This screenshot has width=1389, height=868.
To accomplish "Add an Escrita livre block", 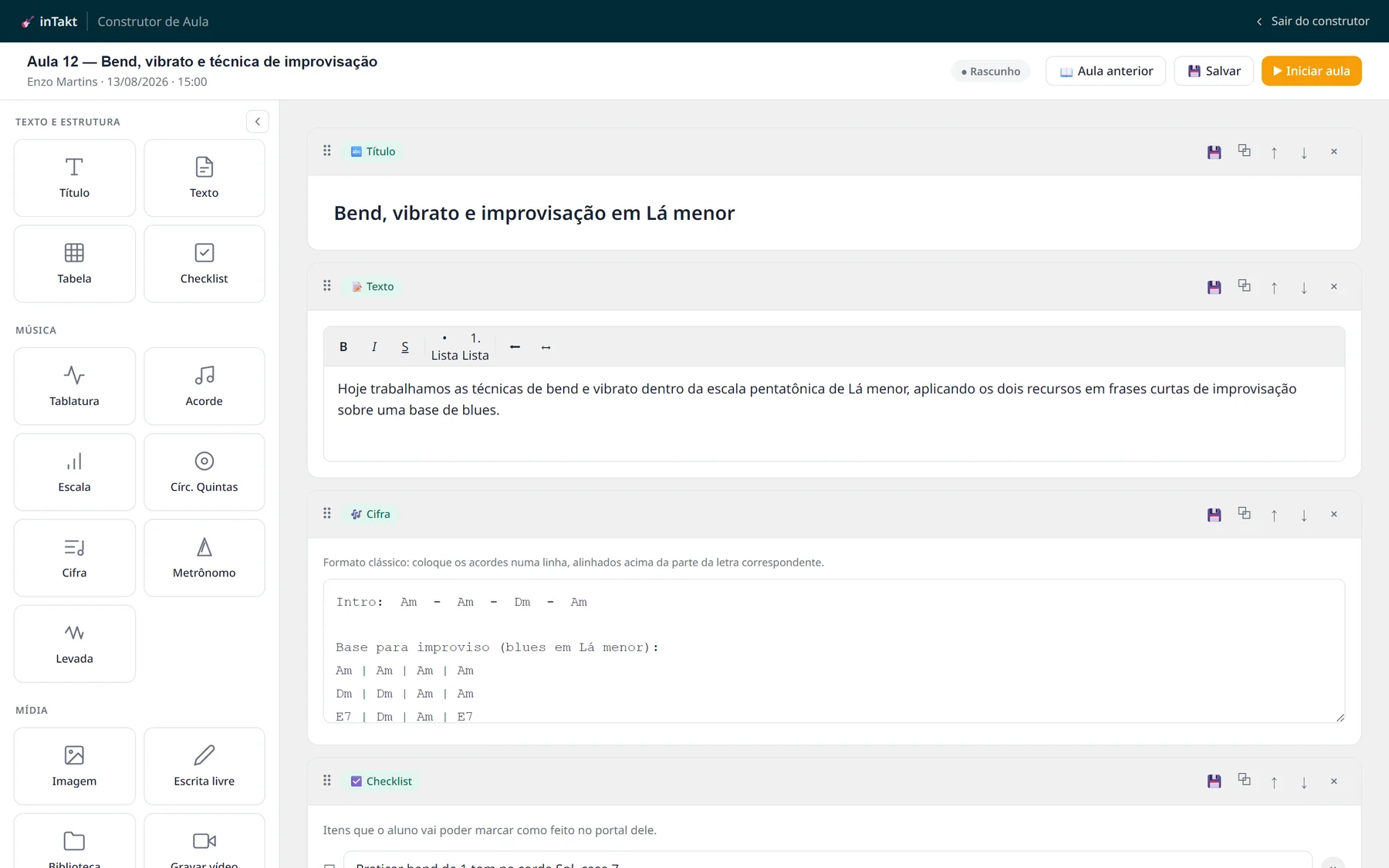I will (x=204, y=766).
